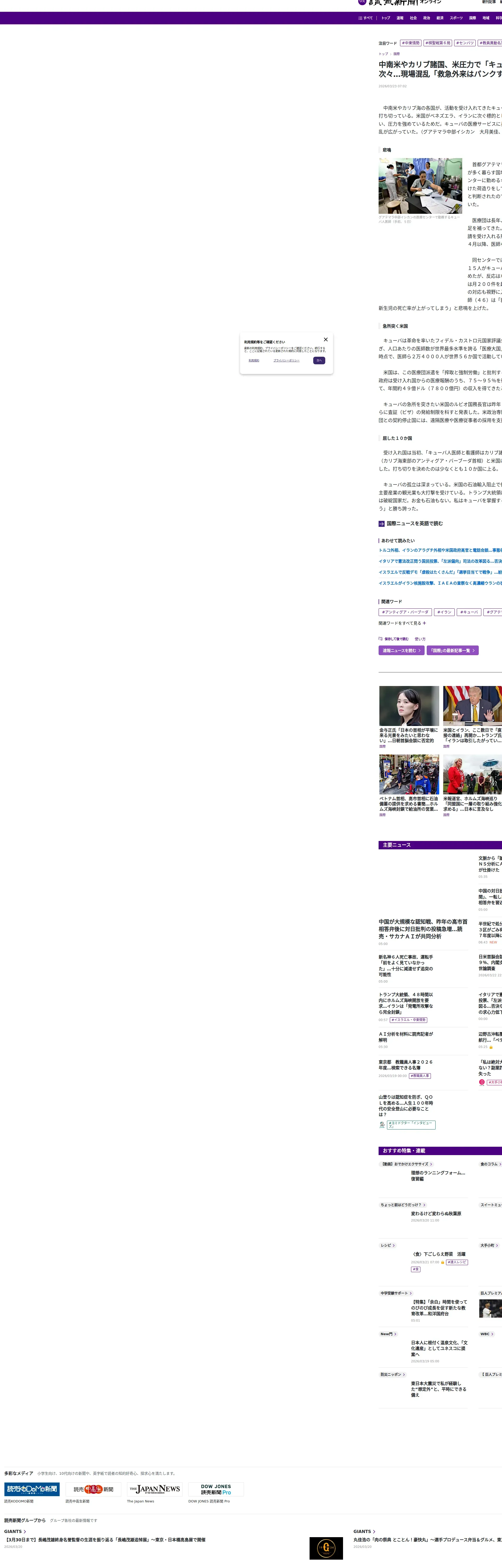Select the 速報 navigation item
Image resolution: width=502 pixels, height=1568 pixels.
coord(400,18)
